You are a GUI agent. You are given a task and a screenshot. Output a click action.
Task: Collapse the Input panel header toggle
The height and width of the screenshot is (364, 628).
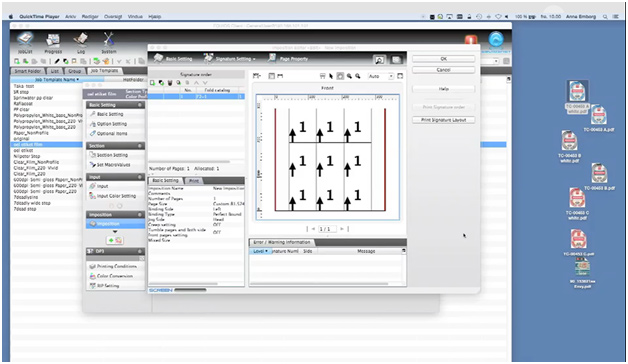tap(140, 177)
